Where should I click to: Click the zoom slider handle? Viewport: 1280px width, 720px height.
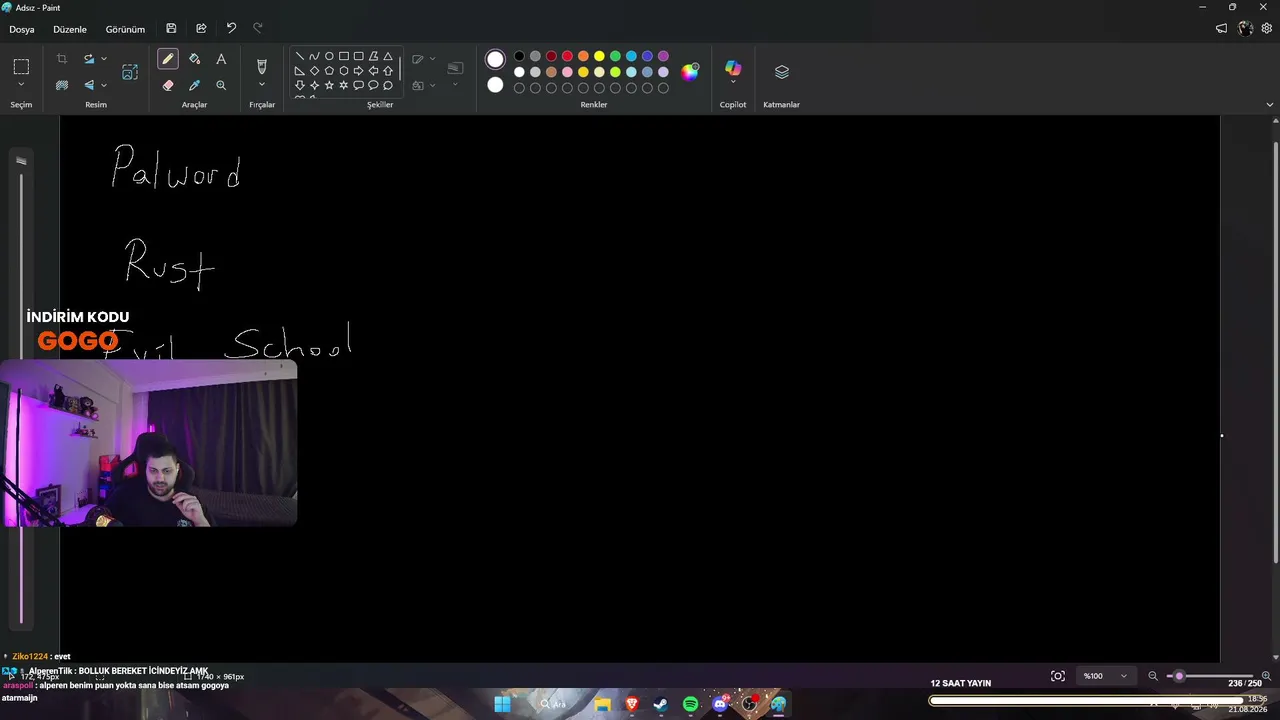pos(1179,676)
